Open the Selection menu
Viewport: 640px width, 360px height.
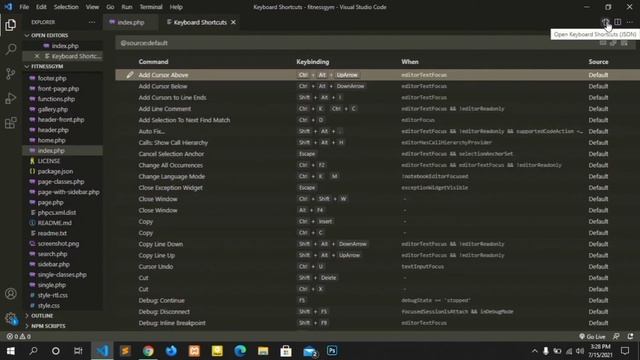click(66, 7)
